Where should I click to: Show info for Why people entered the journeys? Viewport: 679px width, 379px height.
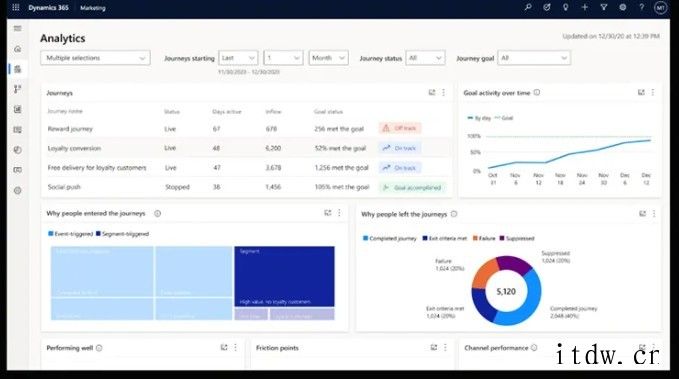pyautogui.click(x=158, y=213)
